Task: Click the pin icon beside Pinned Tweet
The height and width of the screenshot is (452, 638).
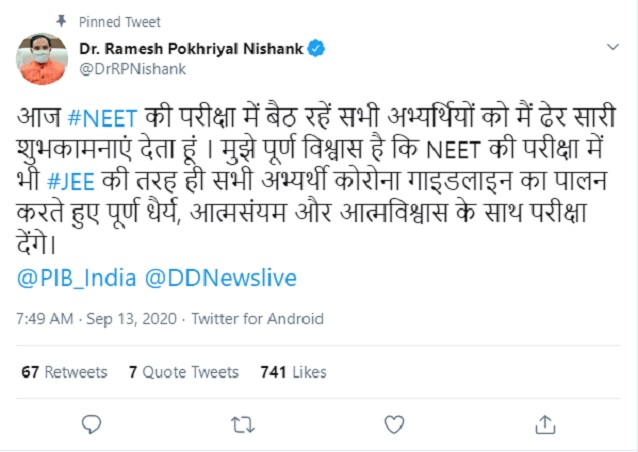Action: point(63,21)
